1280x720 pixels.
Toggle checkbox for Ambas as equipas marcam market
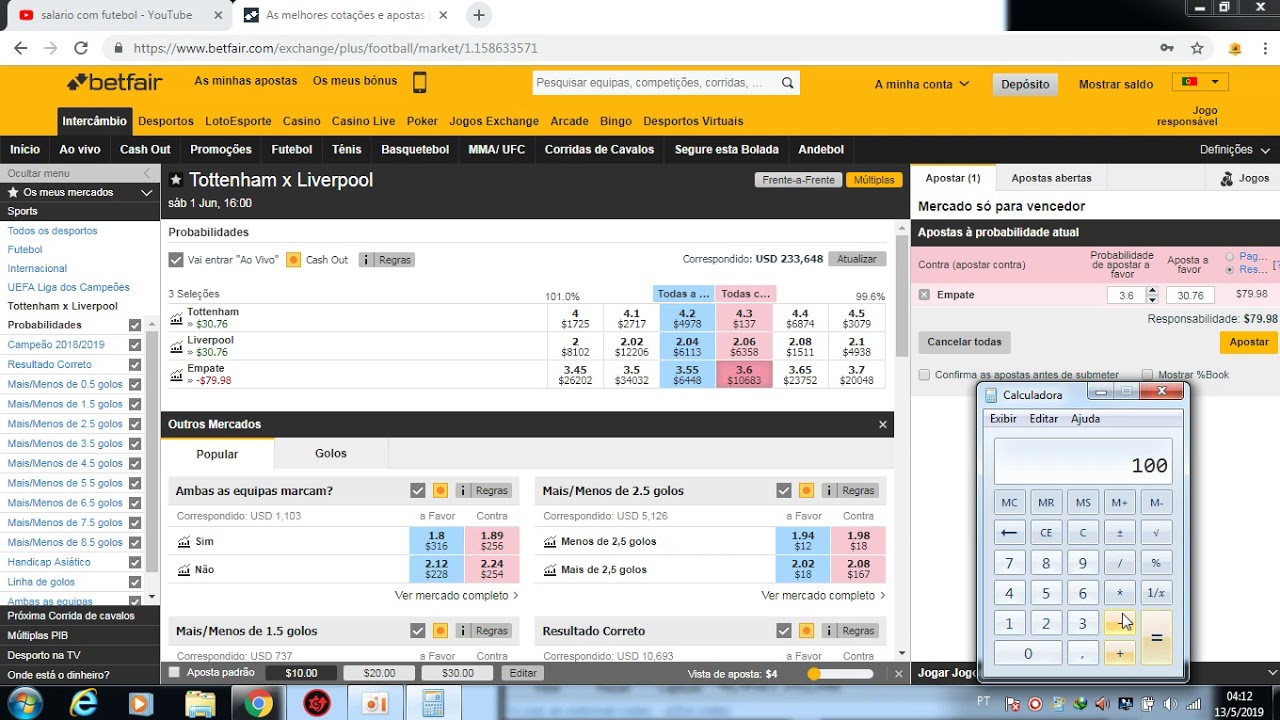pyautogui.click(x=418, y=491)
